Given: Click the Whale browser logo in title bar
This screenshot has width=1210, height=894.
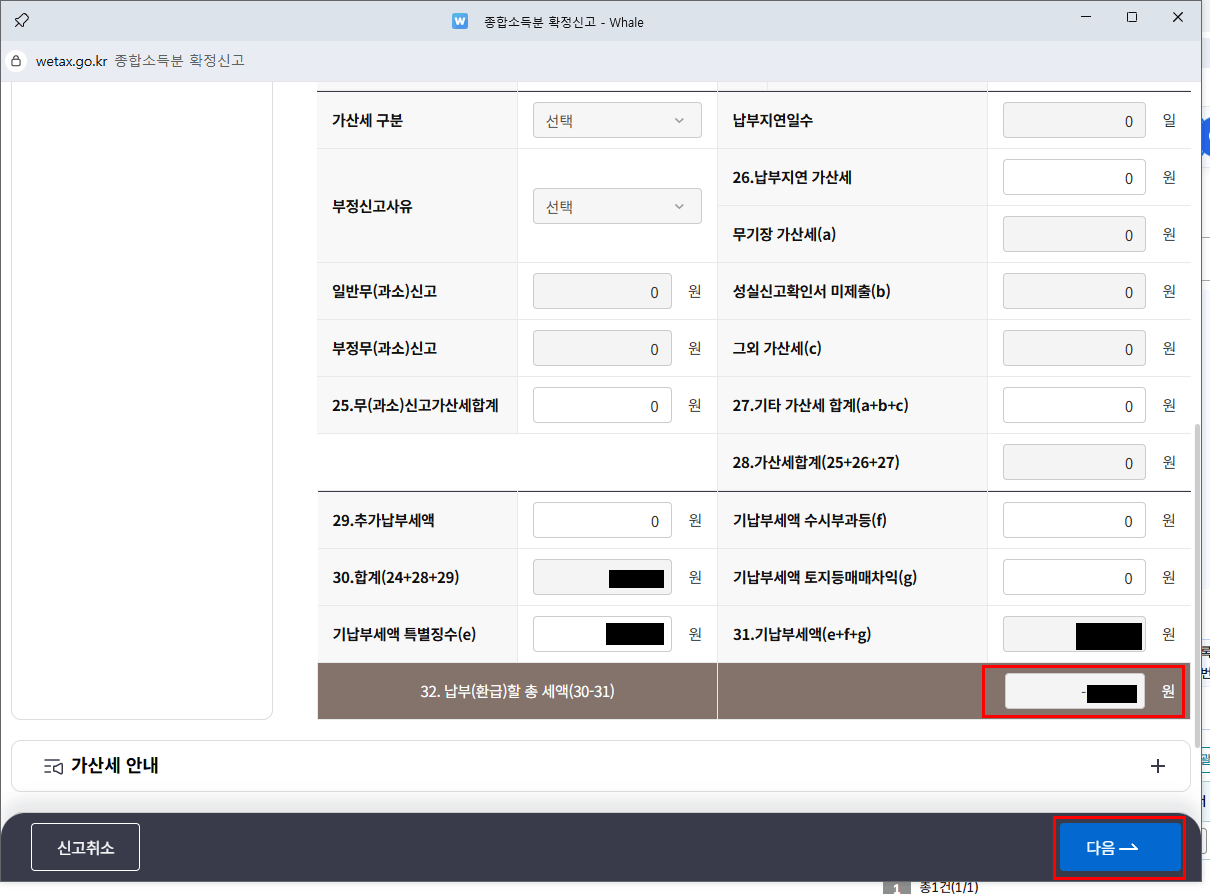Looking at the screenshot, I should pyautogui.click(x=460, y=20).
